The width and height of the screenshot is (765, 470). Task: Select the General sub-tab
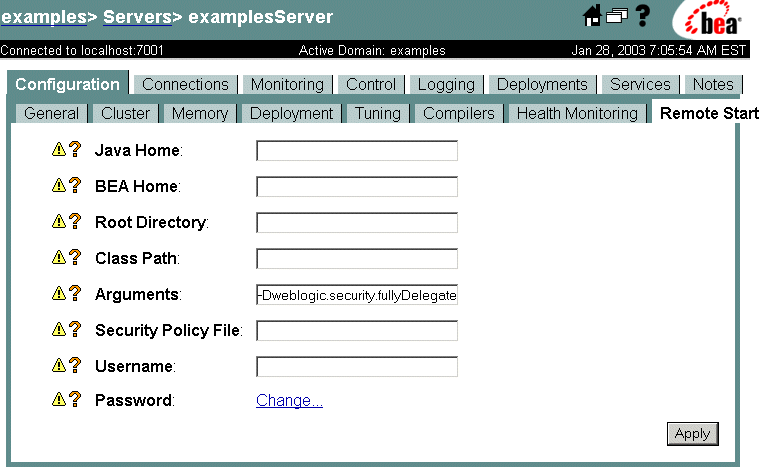click(51, 113)
